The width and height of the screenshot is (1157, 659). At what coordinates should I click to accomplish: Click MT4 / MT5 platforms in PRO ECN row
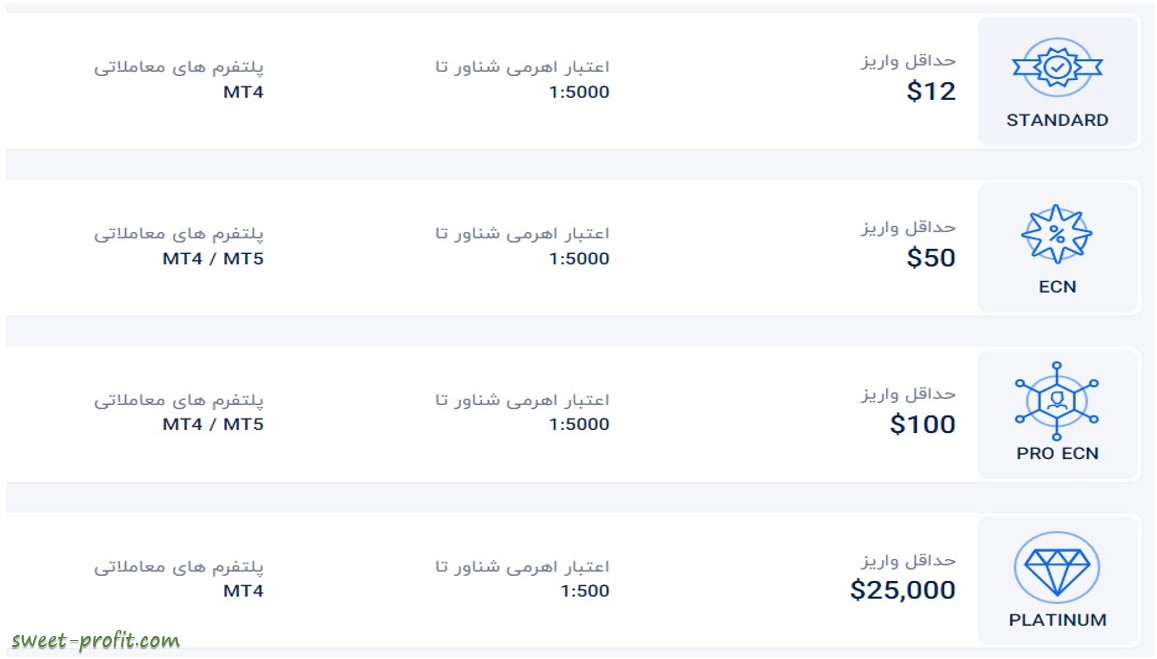pyautogui.click(x=213, y=424)
